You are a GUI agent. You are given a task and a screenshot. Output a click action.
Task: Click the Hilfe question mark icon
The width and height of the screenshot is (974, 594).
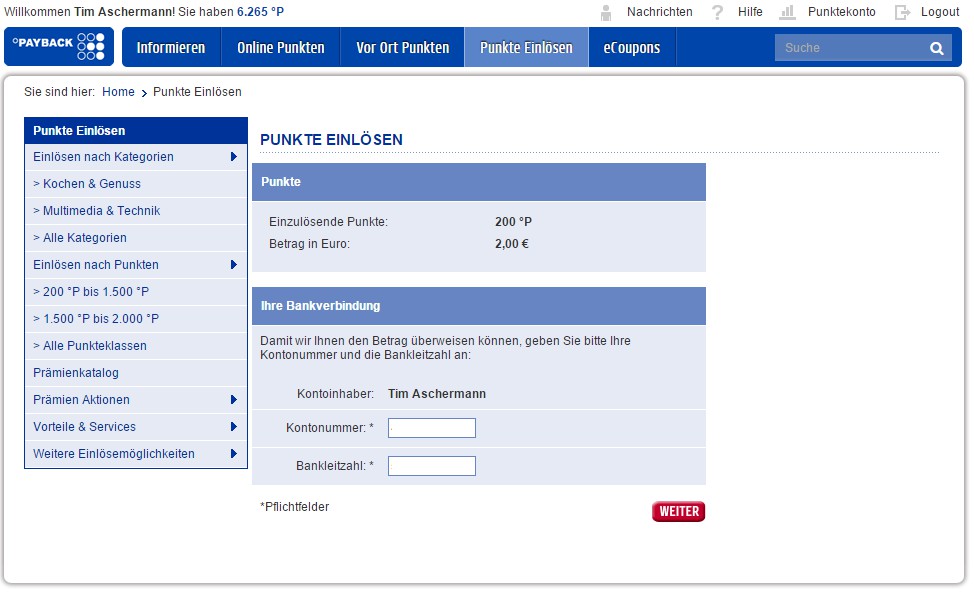click(717, 12)
